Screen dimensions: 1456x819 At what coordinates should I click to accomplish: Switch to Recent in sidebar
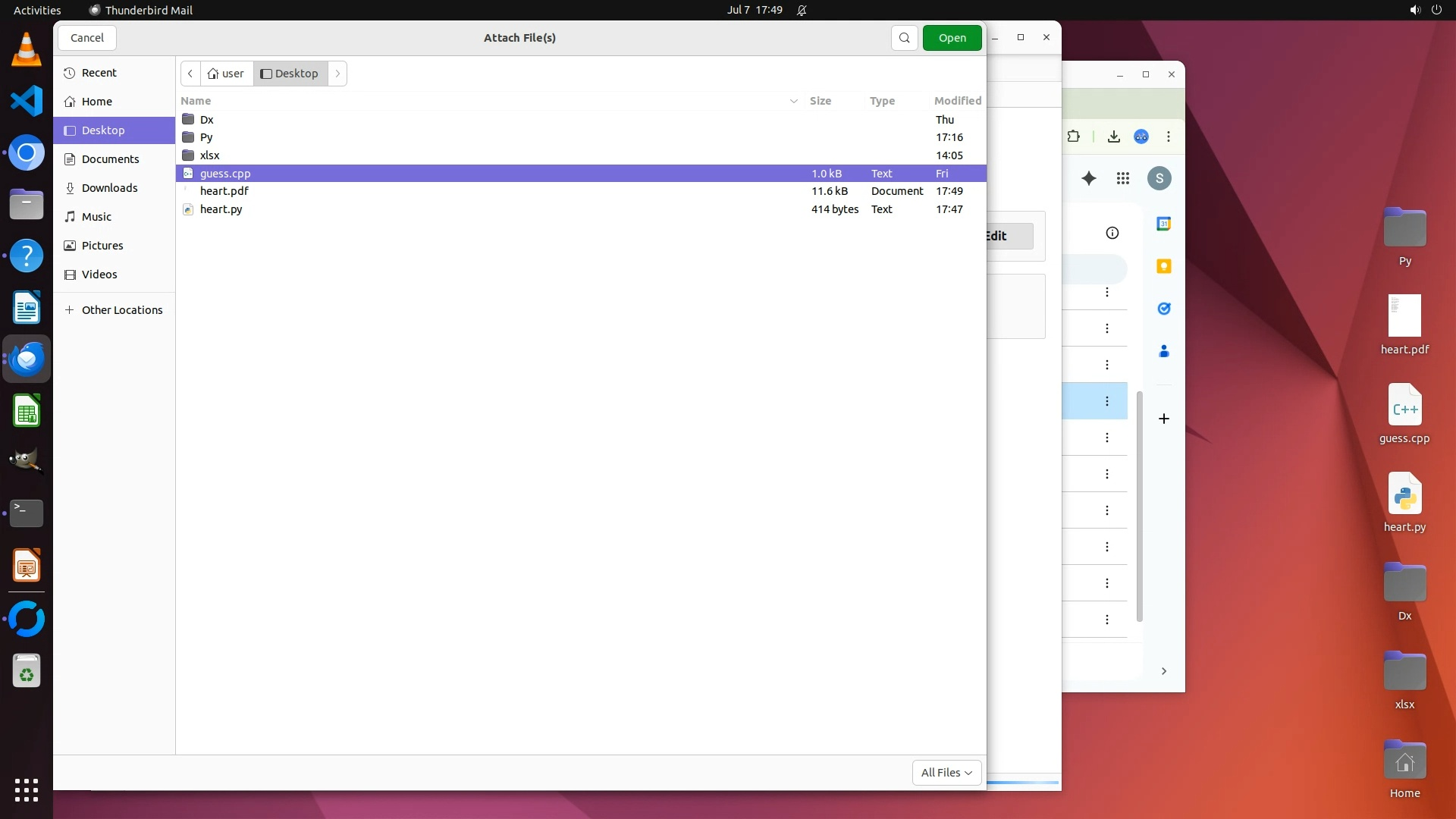click(99, 73)
